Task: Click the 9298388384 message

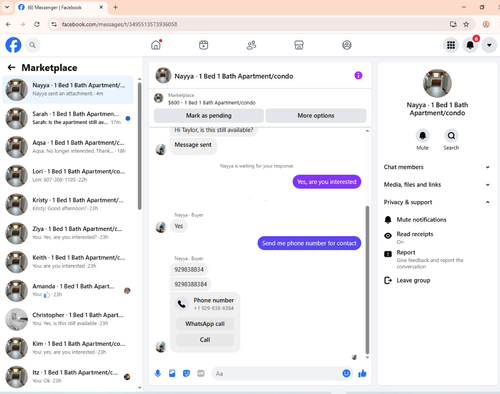Action: tap(190, 284)
